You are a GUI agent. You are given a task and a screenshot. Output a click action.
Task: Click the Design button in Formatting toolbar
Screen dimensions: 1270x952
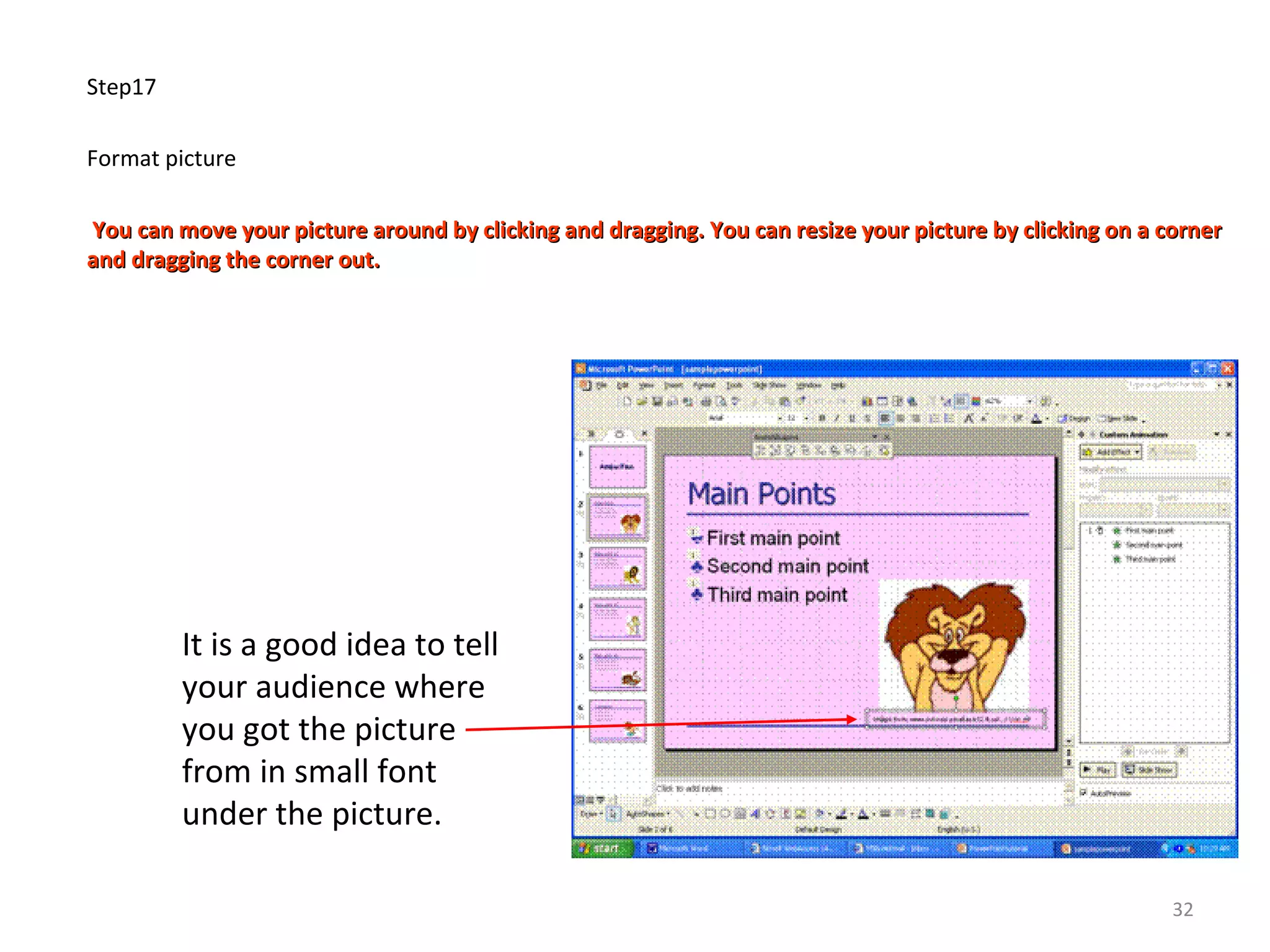click(1074, 418)
